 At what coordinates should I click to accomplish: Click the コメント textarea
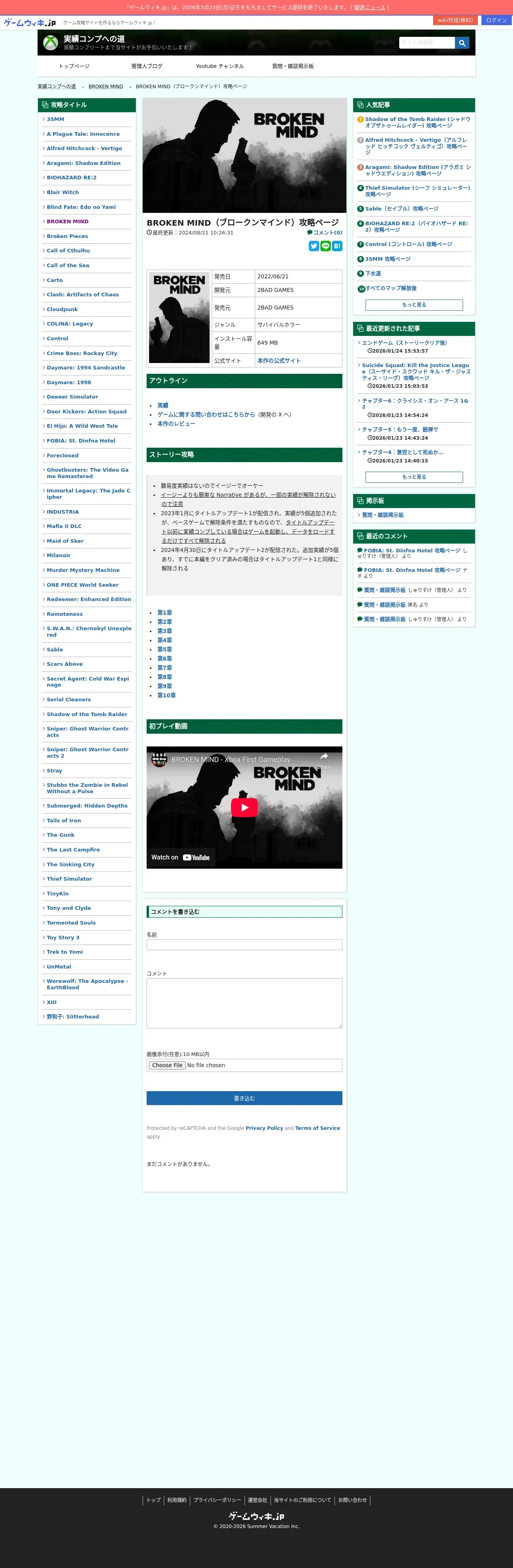(x=245, y=1003)
